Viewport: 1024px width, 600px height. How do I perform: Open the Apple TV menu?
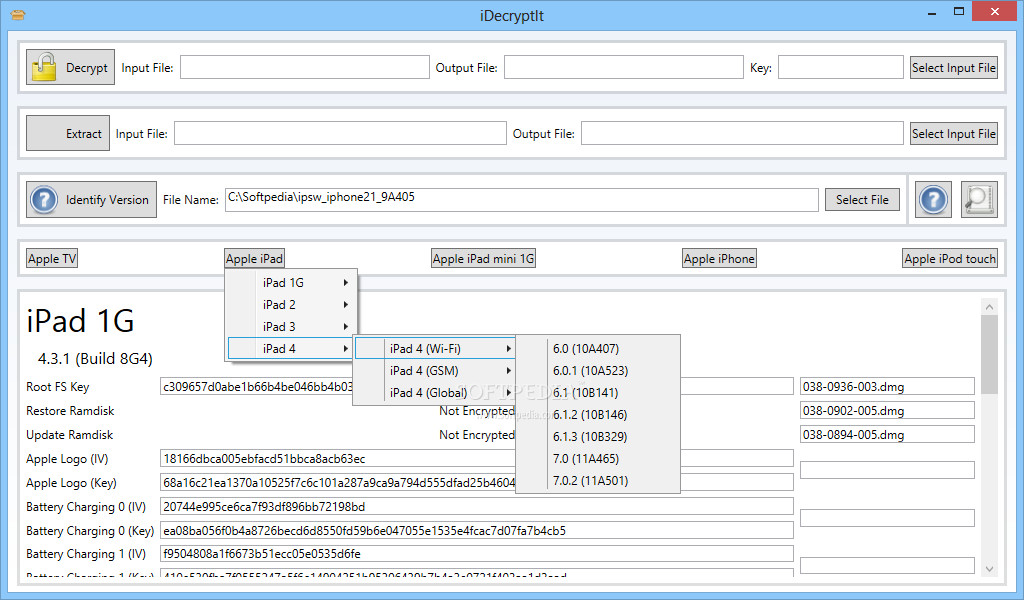pos(52,259)
